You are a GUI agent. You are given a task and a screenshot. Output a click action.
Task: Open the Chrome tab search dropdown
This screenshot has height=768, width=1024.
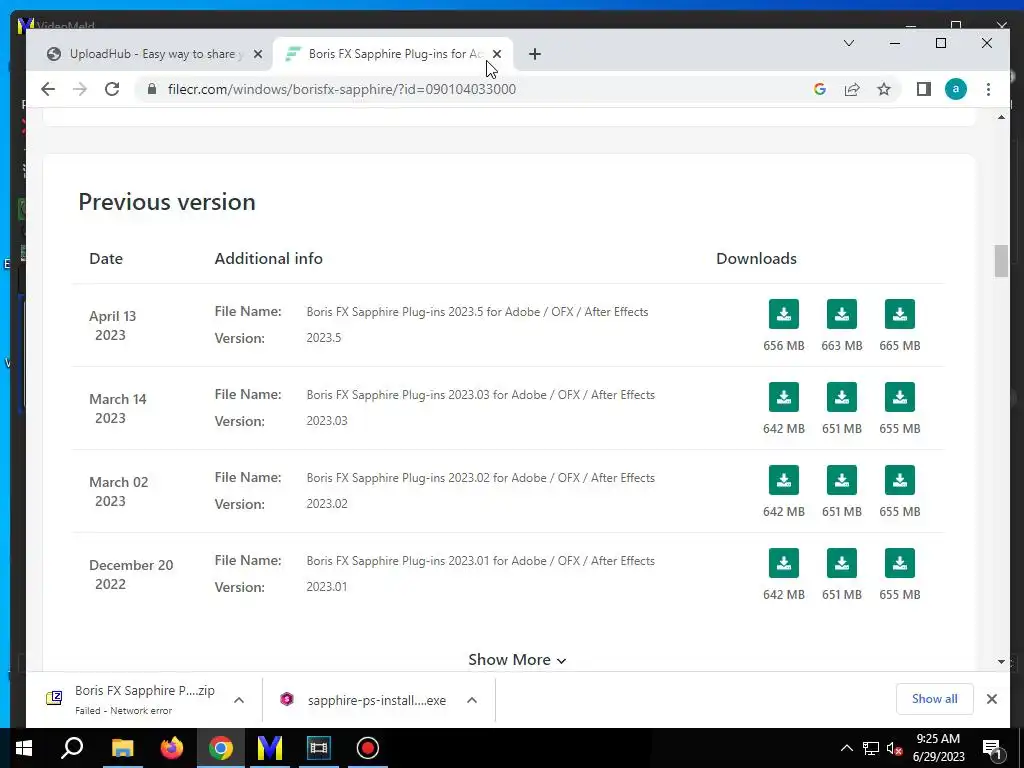pyautogui.click(x=848, y=43)
